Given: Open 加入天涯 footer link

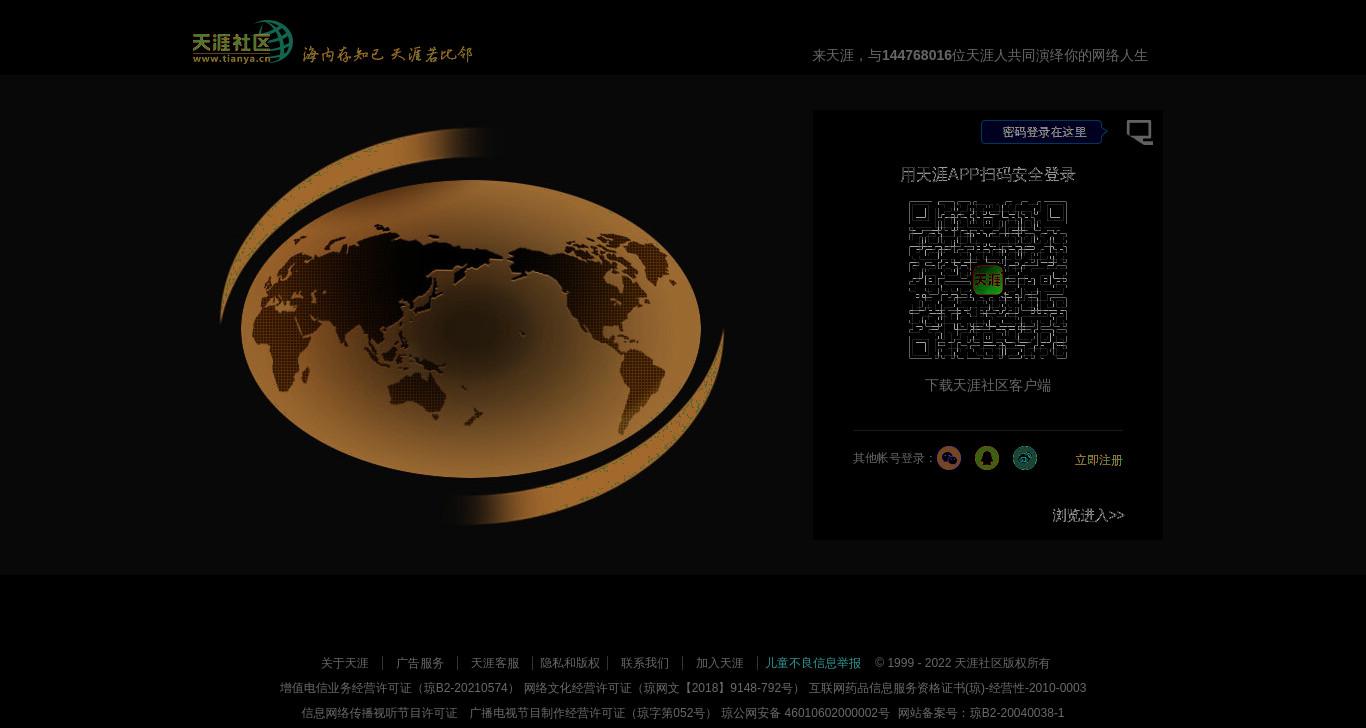Looking at the screenshot, I should coord(720,663).
